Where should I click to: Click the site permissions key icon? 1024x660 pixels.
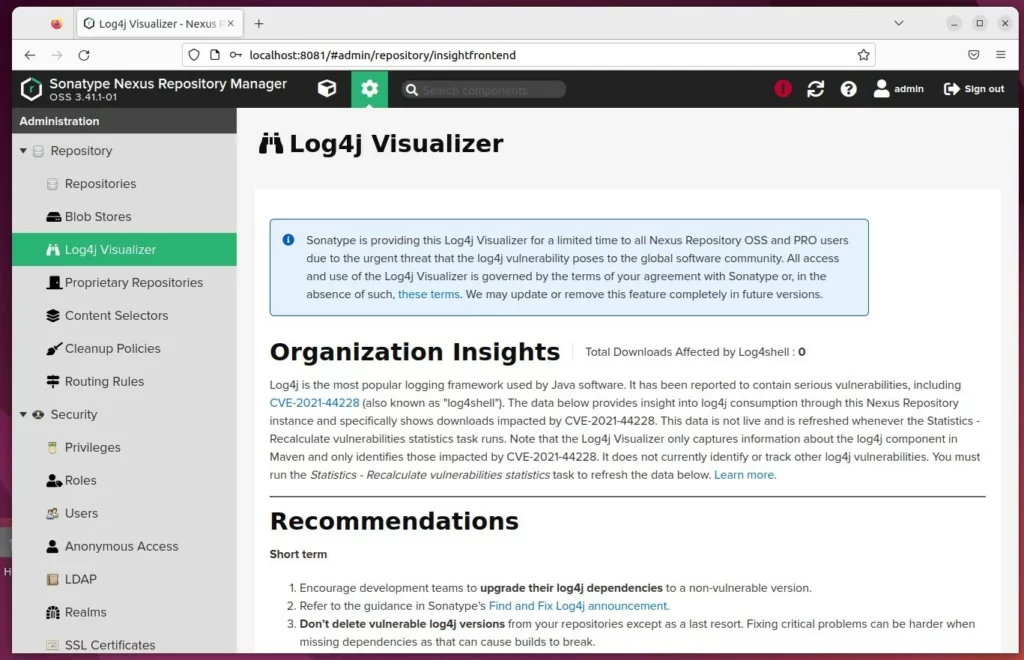tap(236, 55)
